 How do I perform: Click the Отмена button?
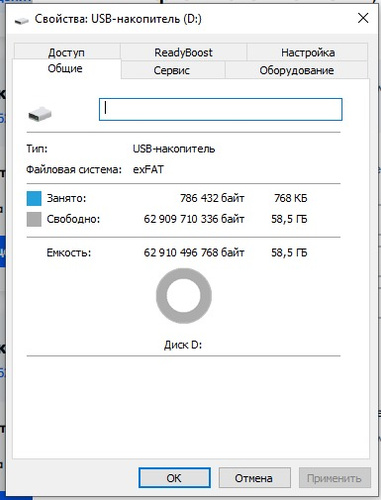click(x=254, y=478)
